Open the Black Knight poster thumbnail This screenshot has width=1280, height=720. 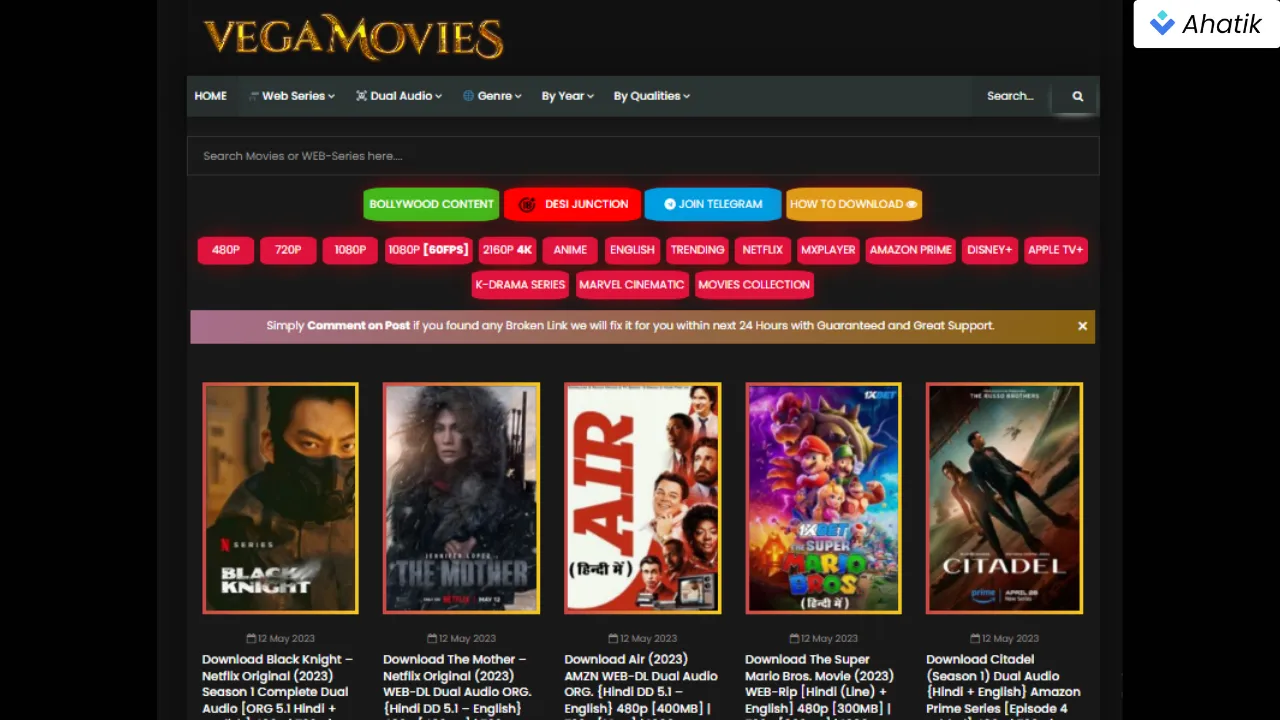pyautogui.click(x=280, y=498)
